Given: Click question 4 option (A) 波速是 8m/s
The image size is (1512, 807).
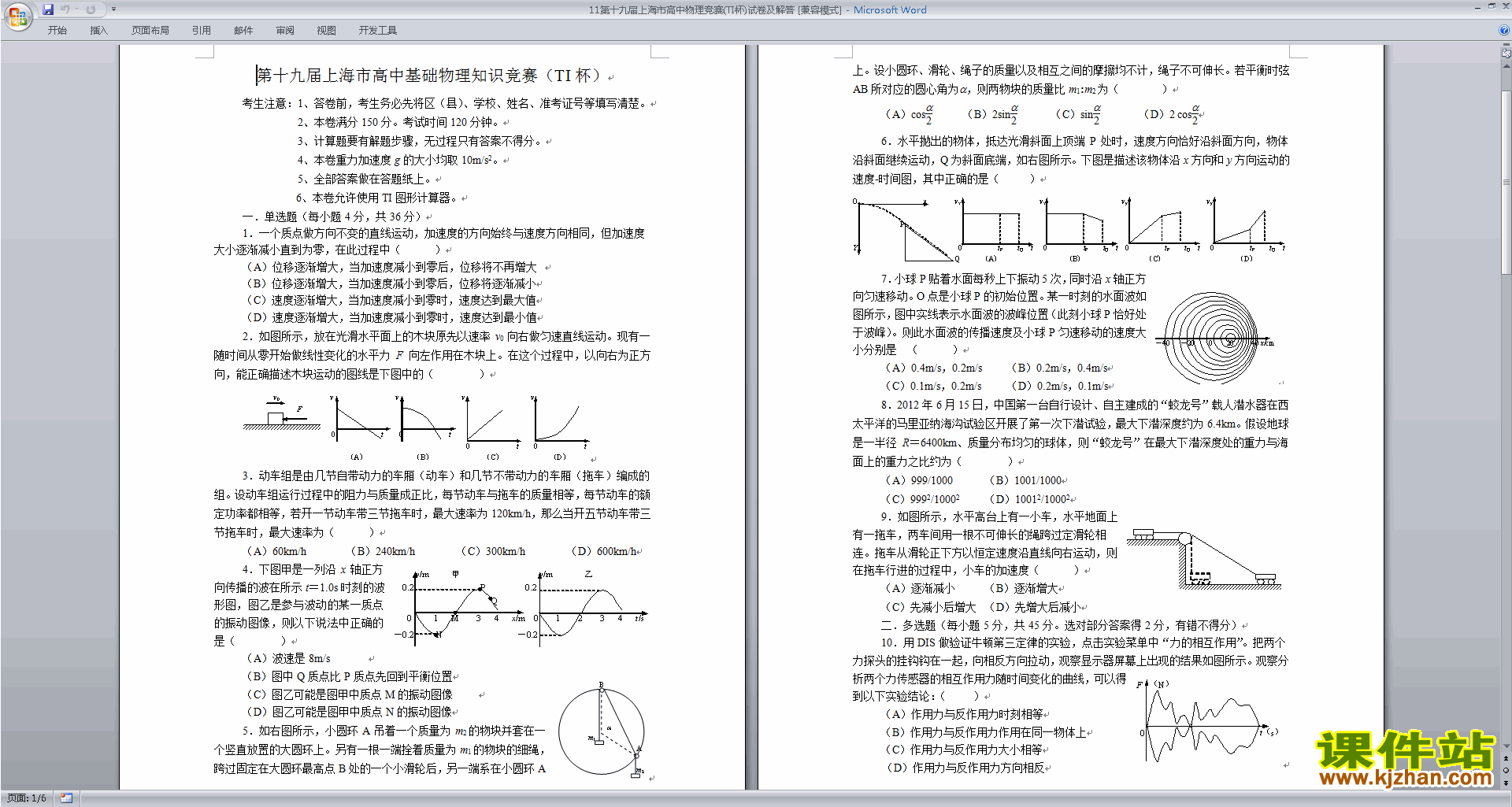Looking at the screenshot, I should click(288, 658).
